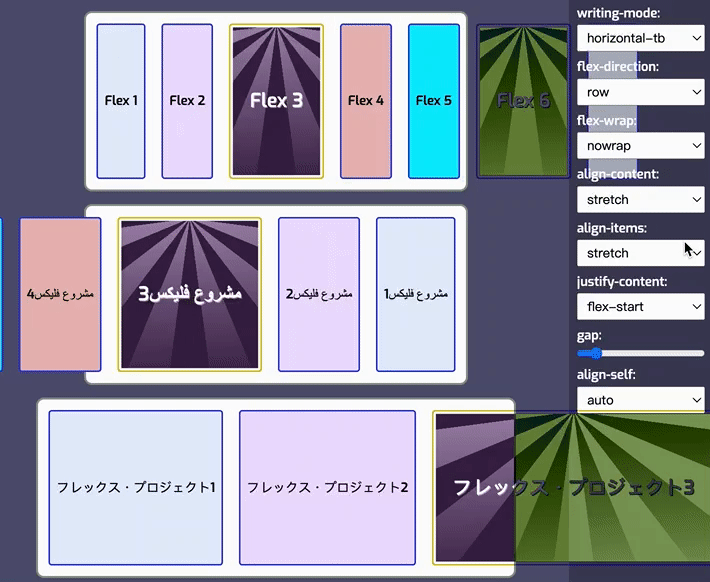This screenshot has width=710, height=582.
Task: Open the writing-mode dropdown showing horizontal-tb
Action: point(640,38)
